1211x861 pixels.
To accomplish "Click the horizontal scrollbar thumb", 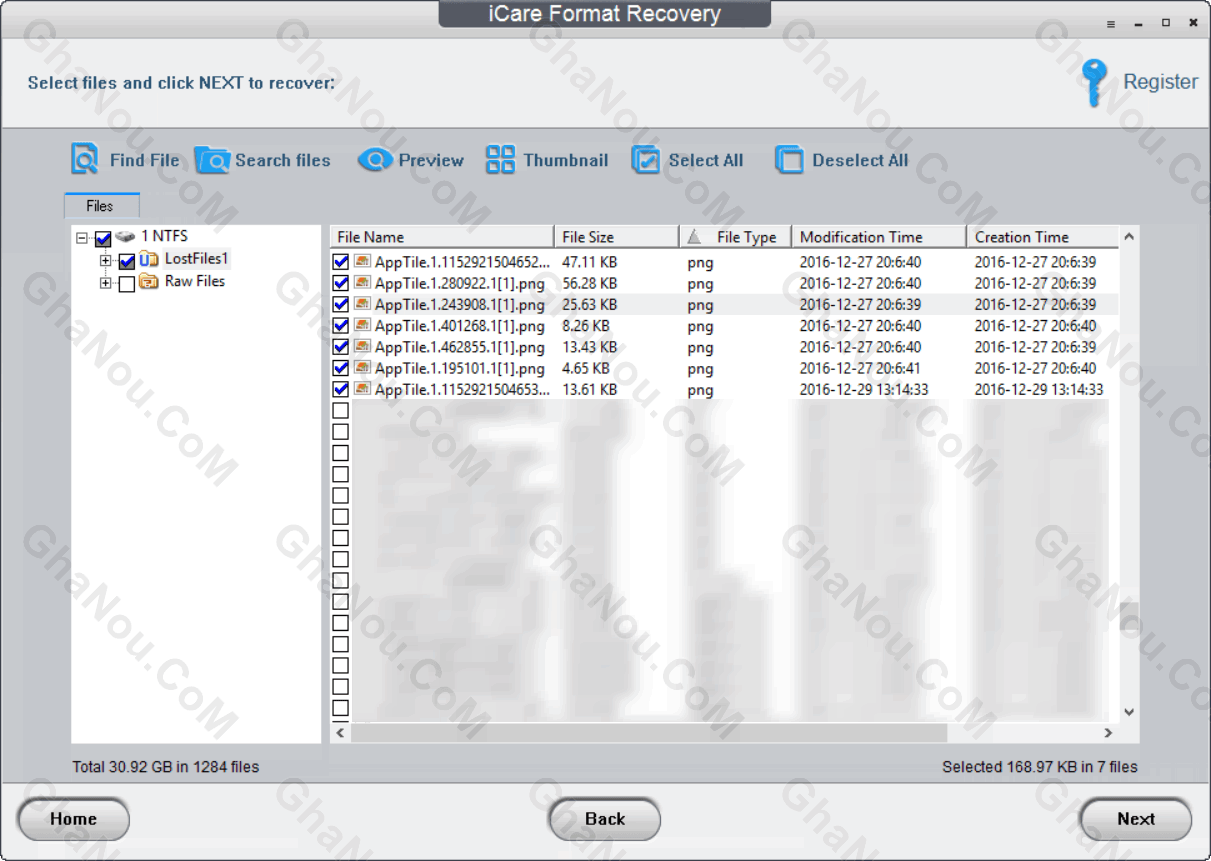I will click(649, 733).
